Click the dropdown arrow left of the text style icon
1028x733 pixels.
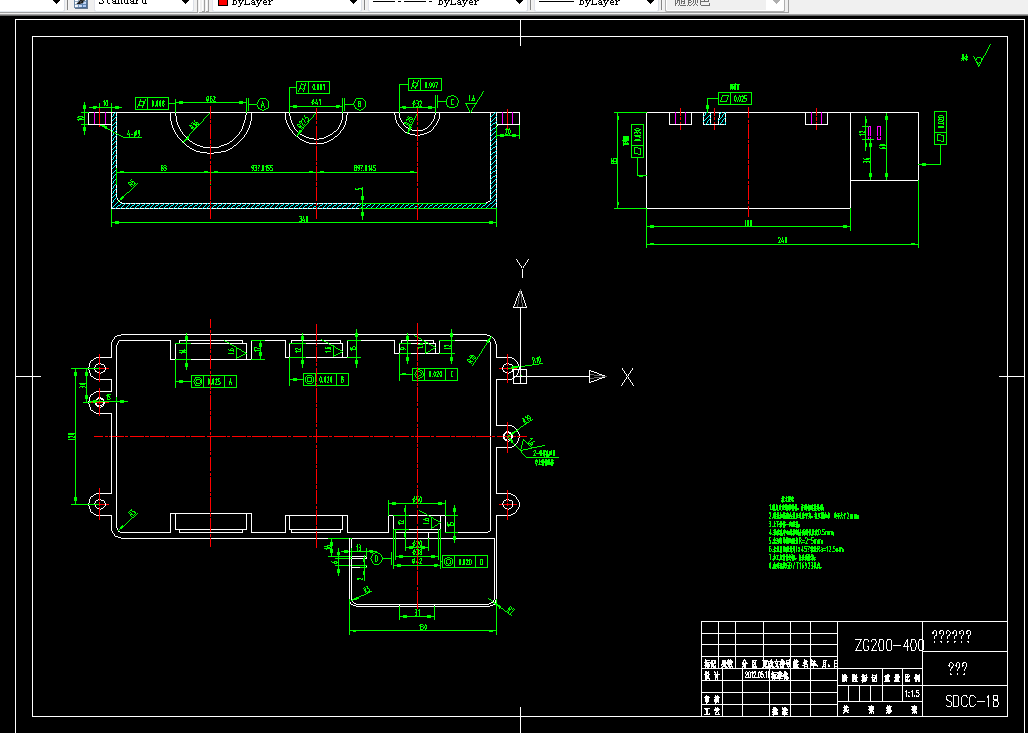pos(56,3)
